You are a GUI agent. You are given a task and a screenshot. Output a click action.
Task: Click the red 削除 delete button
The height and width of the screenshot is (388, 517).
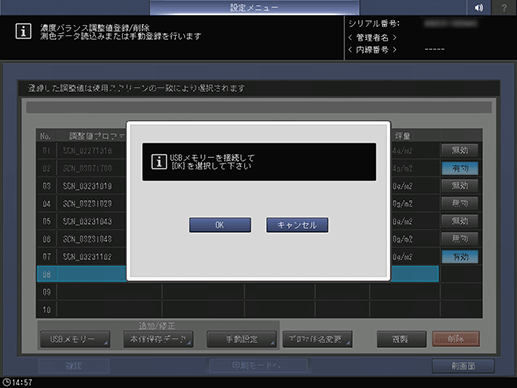456,339
